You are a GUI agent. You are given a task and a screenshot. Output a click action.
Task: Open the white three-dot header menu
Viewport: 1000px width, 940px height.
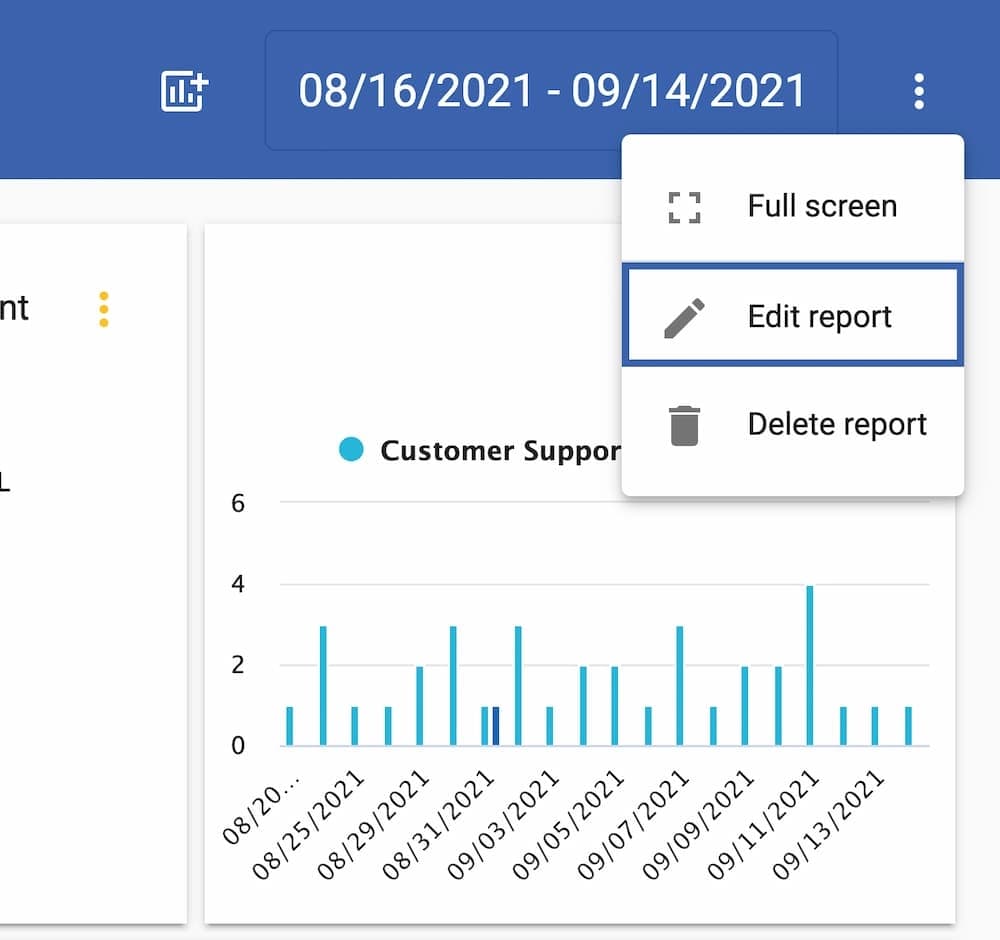(x=918, y=92)
